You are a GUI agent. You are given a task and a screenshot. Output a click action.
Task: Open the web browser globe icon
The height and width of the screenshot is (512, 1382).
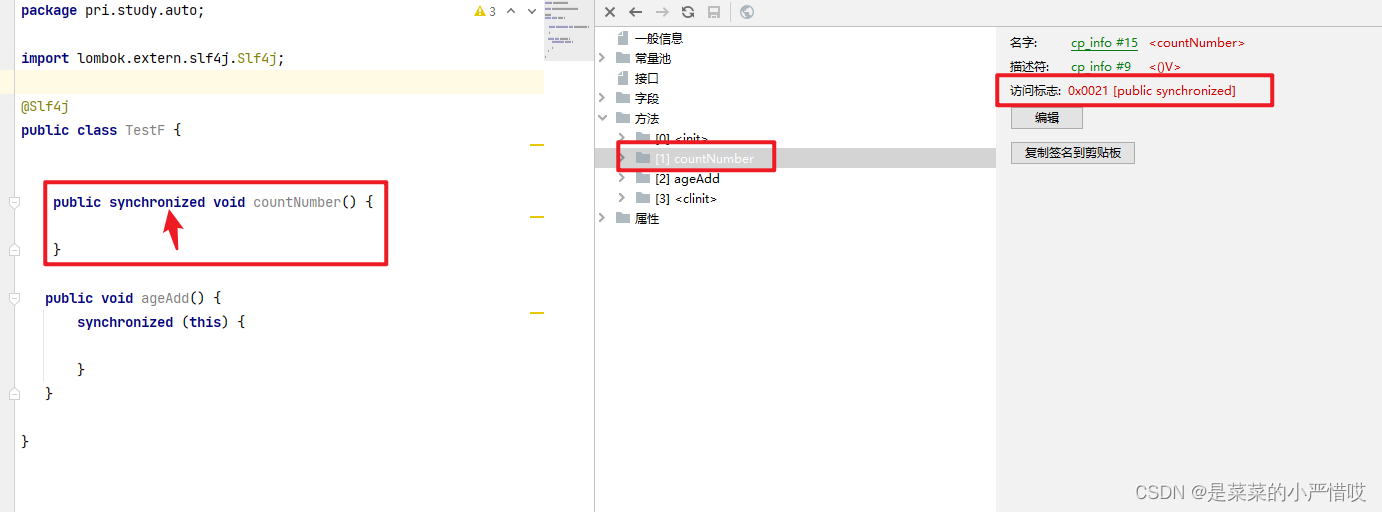tap(747, 12)
